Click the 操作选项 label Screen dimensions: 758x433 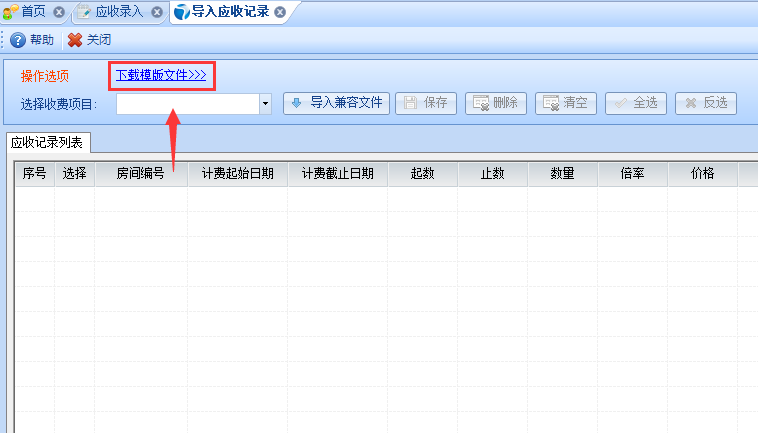(x=44, y=76)
